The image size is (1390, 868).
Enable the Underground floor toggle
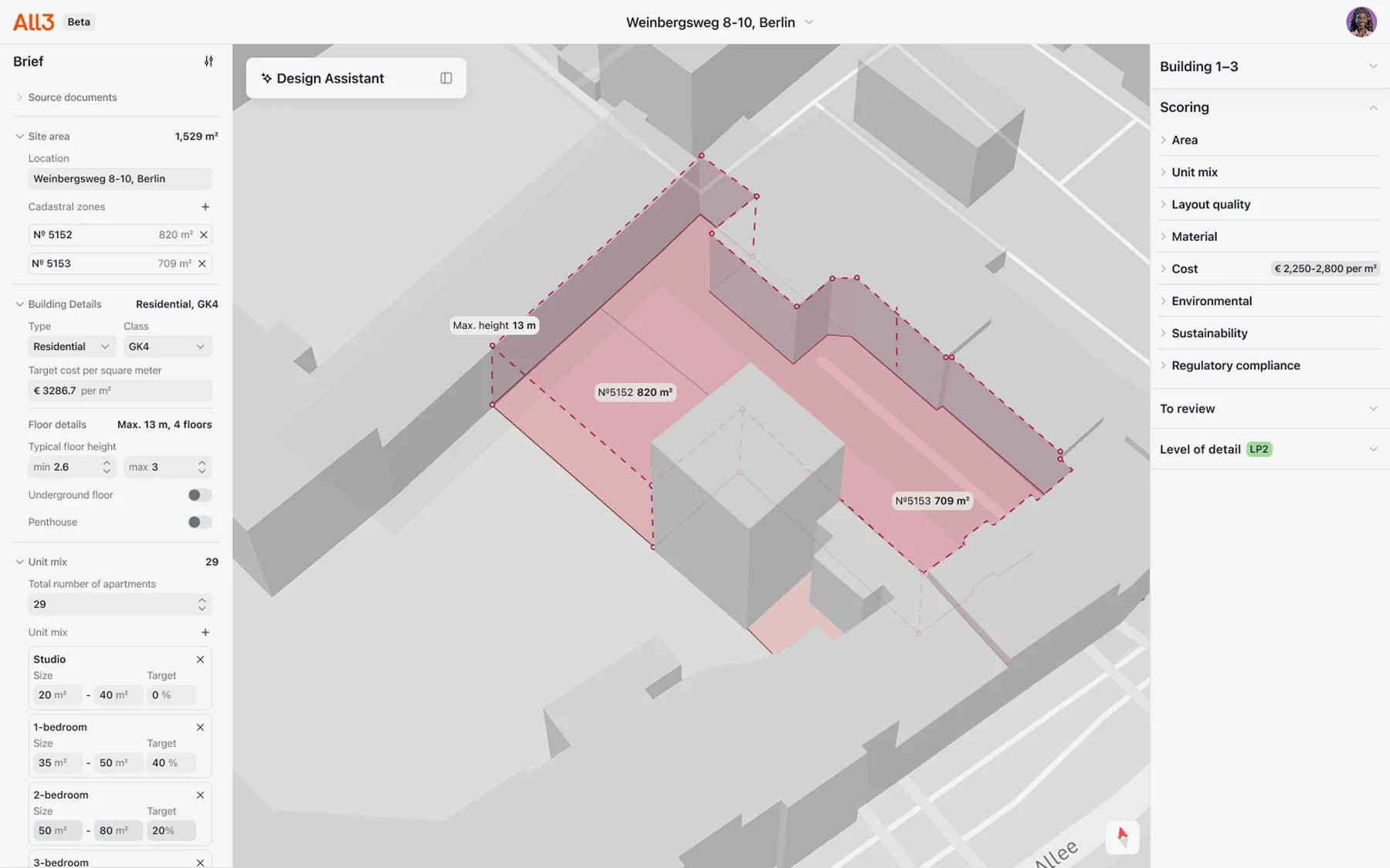[200, 495]
